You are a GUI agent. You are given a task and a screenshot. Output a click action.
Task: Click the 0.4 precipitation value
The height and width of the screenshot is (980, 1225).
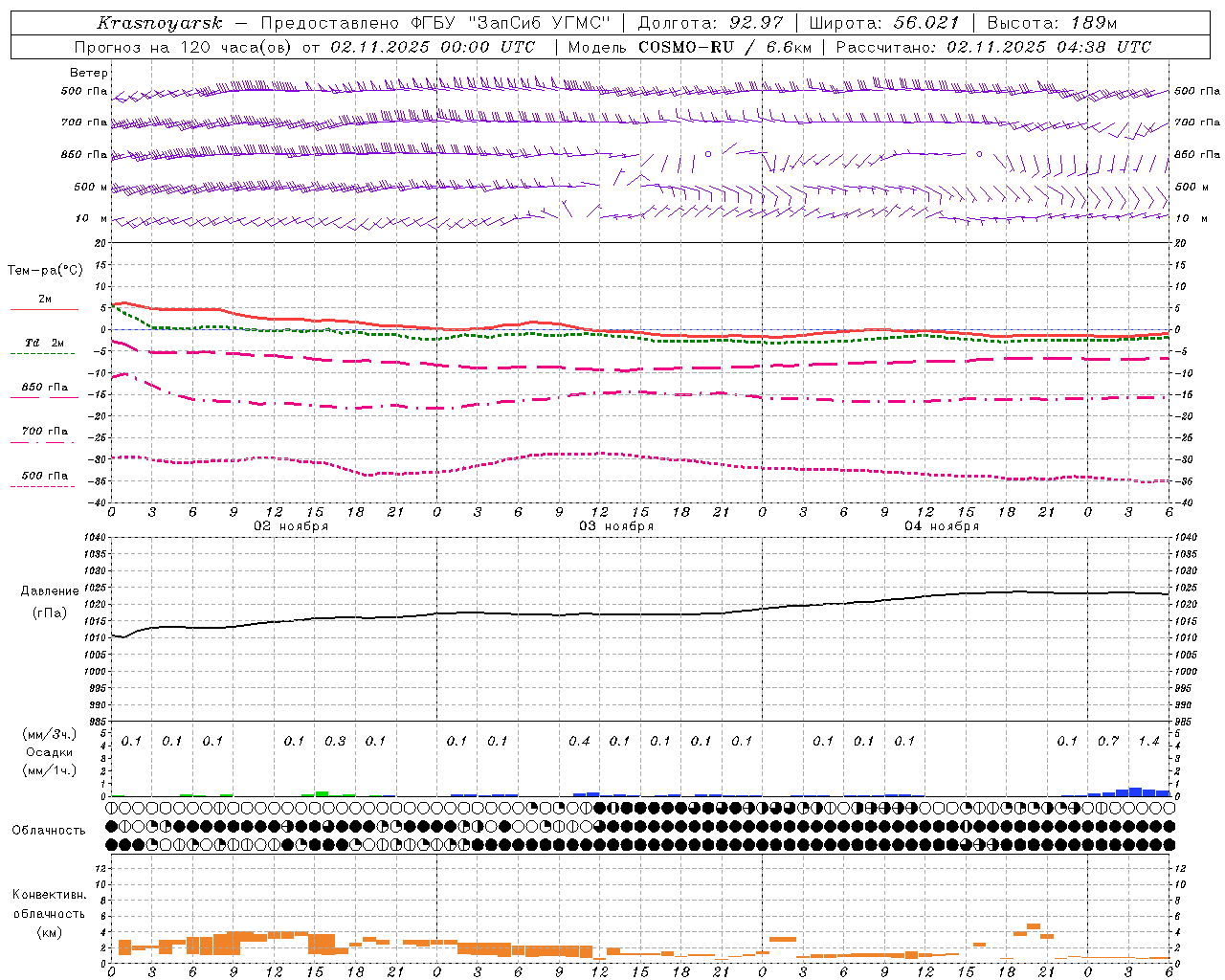tap(579, 742)
